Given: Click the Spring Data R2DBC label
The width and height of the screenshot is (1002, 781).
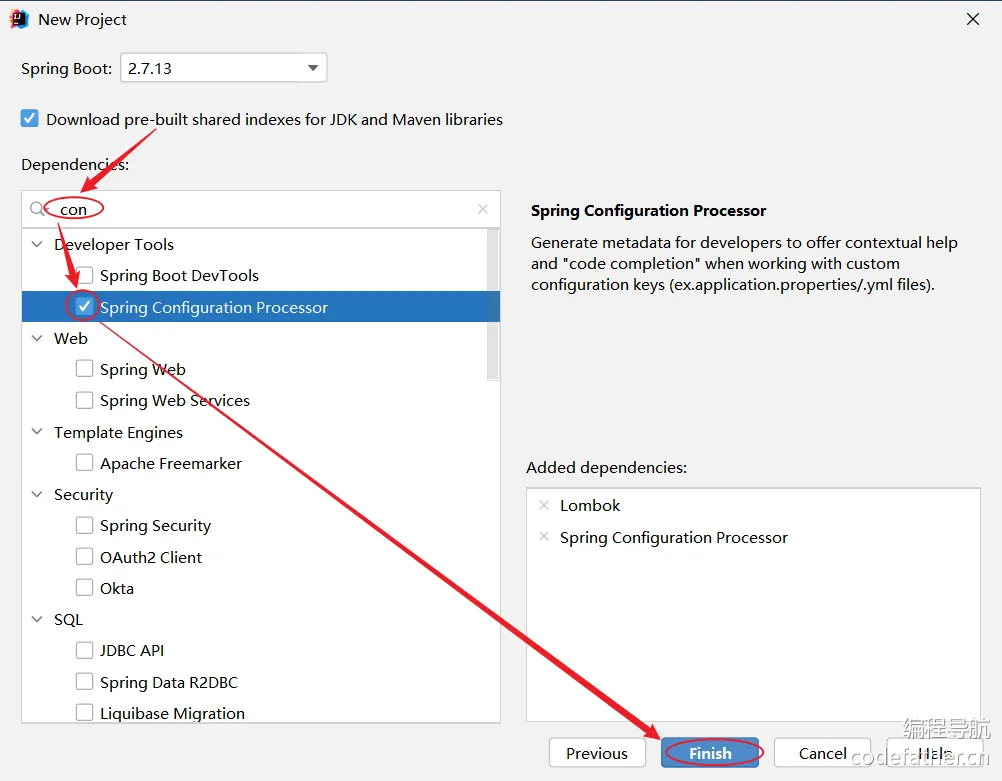Looking at the screenshot, I should coord(169,682).
